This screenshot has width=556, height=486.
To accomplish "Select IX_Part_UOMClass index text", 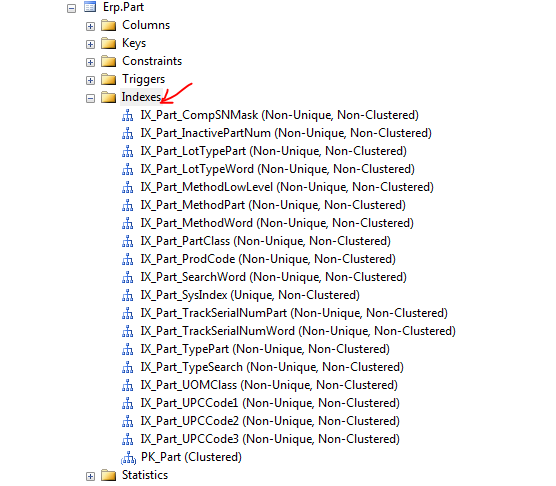I will click(x=269, y=386).
